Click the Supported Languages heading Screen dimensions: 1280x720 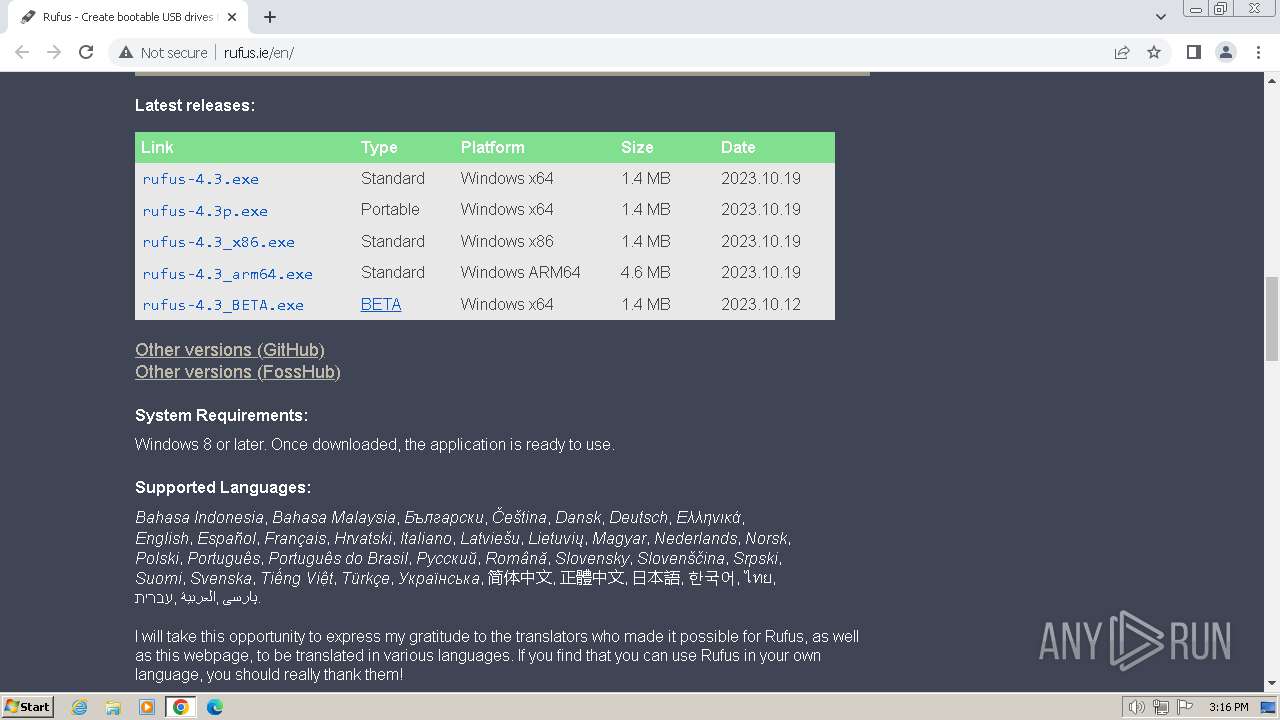coord(223,487)
